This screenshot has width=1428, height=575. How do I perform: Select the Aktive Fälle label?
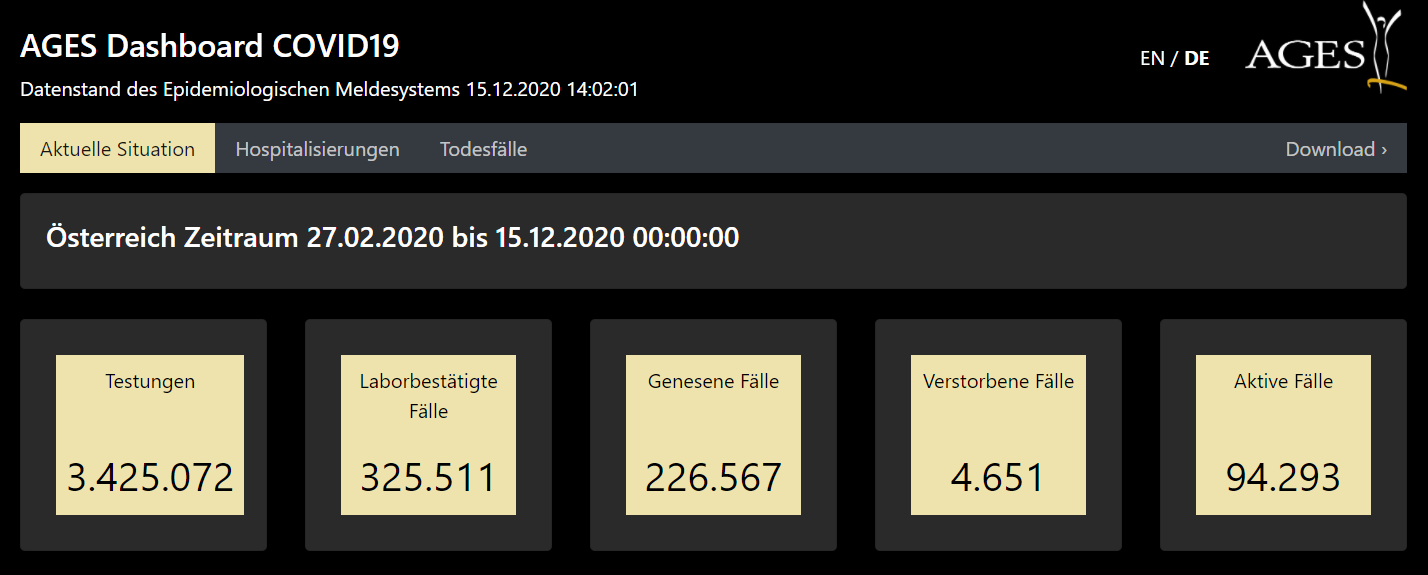coord(1283,381)
